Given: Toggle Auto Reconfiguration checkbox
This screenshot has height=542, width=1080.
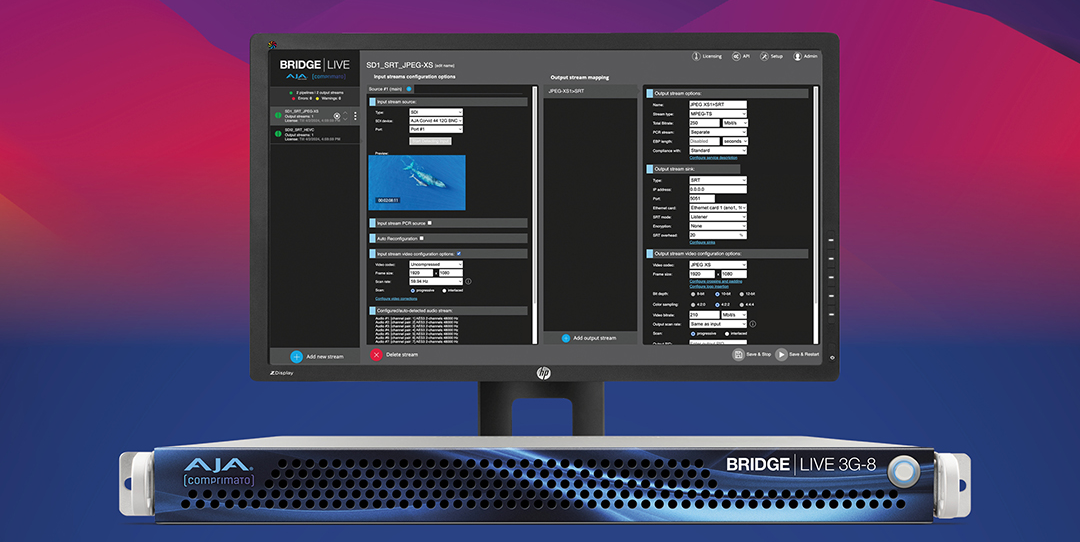Looking at the screenshot, I should pyautogui.click(x=422, y=238).
